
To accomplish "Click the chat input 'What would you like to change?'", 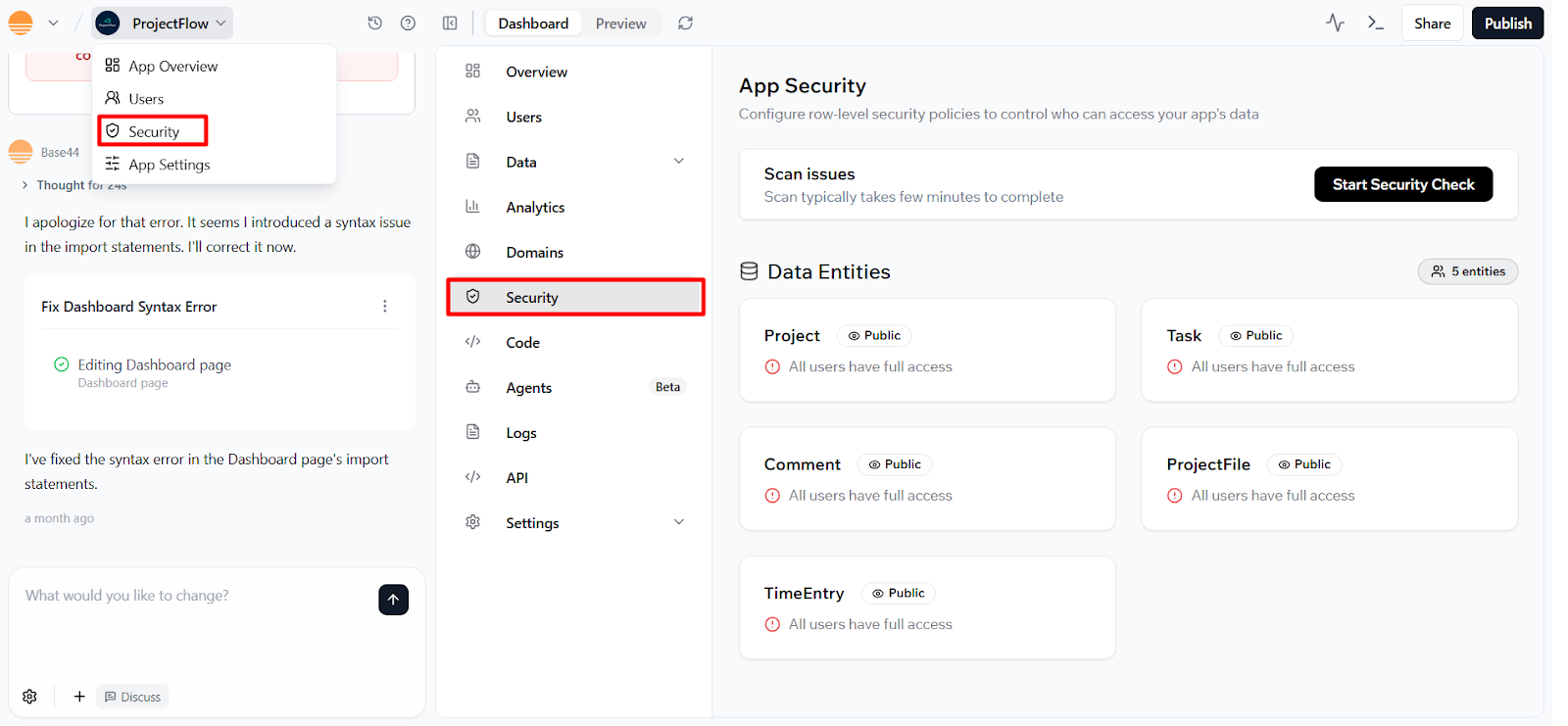I will 196,596.
